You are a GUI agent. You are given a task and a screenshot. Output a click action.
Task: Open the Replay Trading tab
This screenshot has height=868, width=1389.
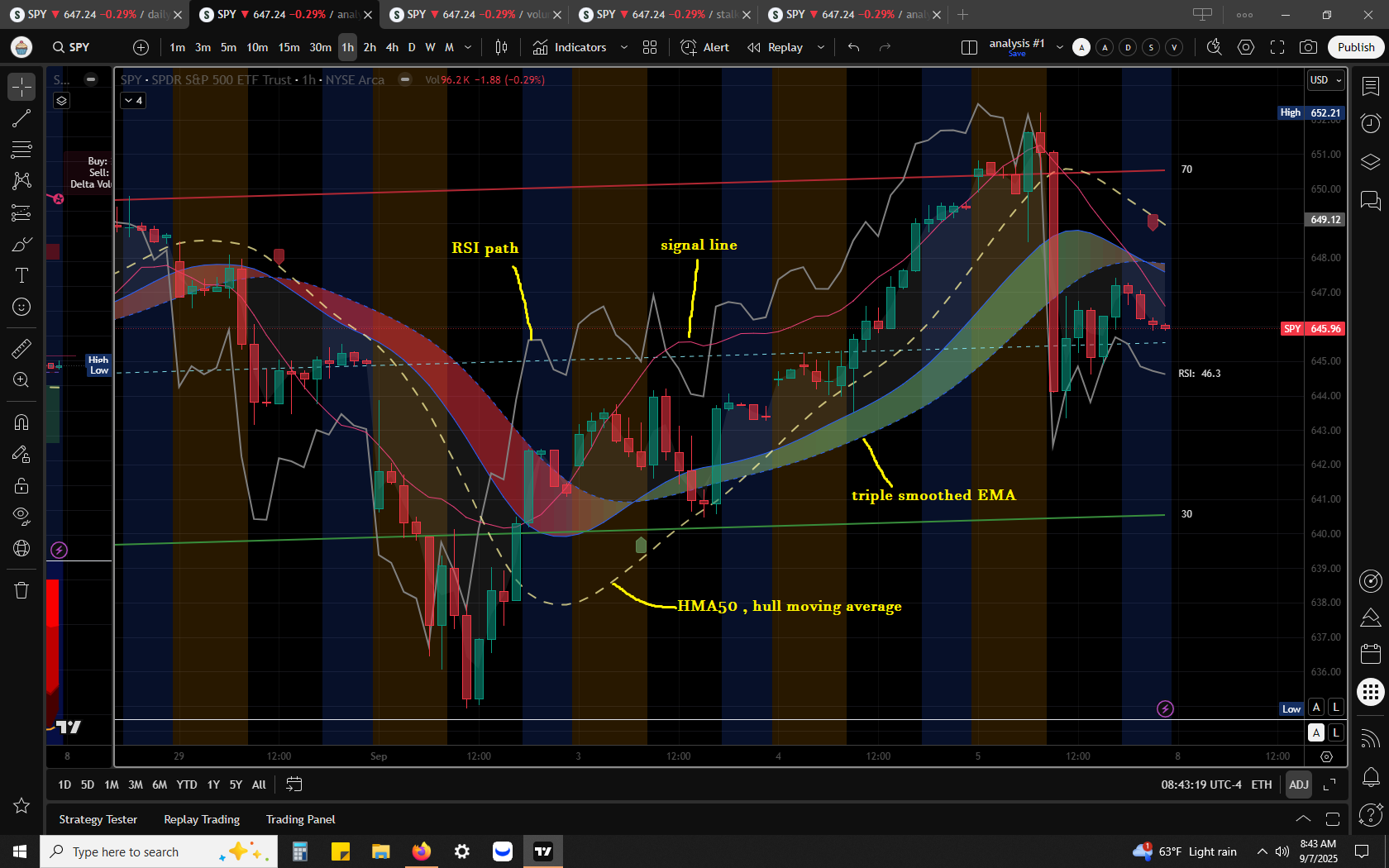tap(202, 819)
